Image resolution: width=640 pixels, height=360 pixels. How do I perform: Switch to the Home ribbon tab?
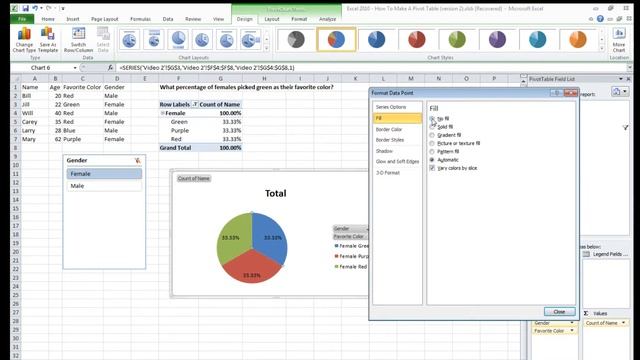(48, 19)
